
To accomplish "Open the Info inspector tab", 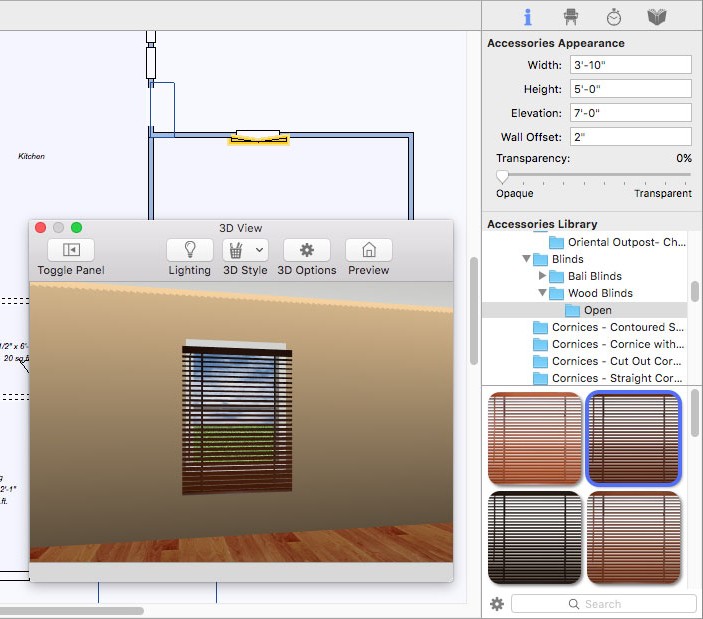I will point(528,17).
